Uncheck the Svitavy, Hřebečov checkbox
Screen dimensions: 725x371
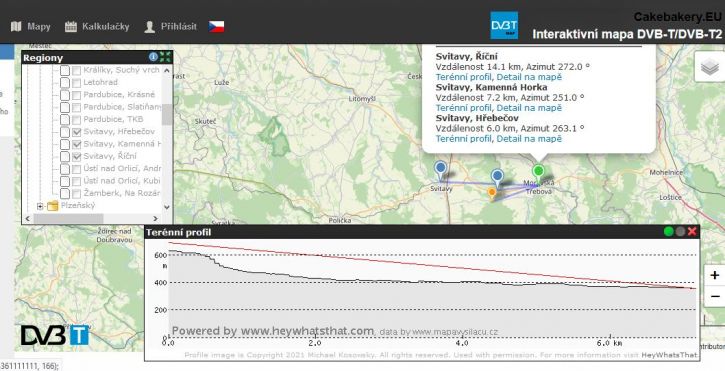pyautogui.click(x=77, y=132)
